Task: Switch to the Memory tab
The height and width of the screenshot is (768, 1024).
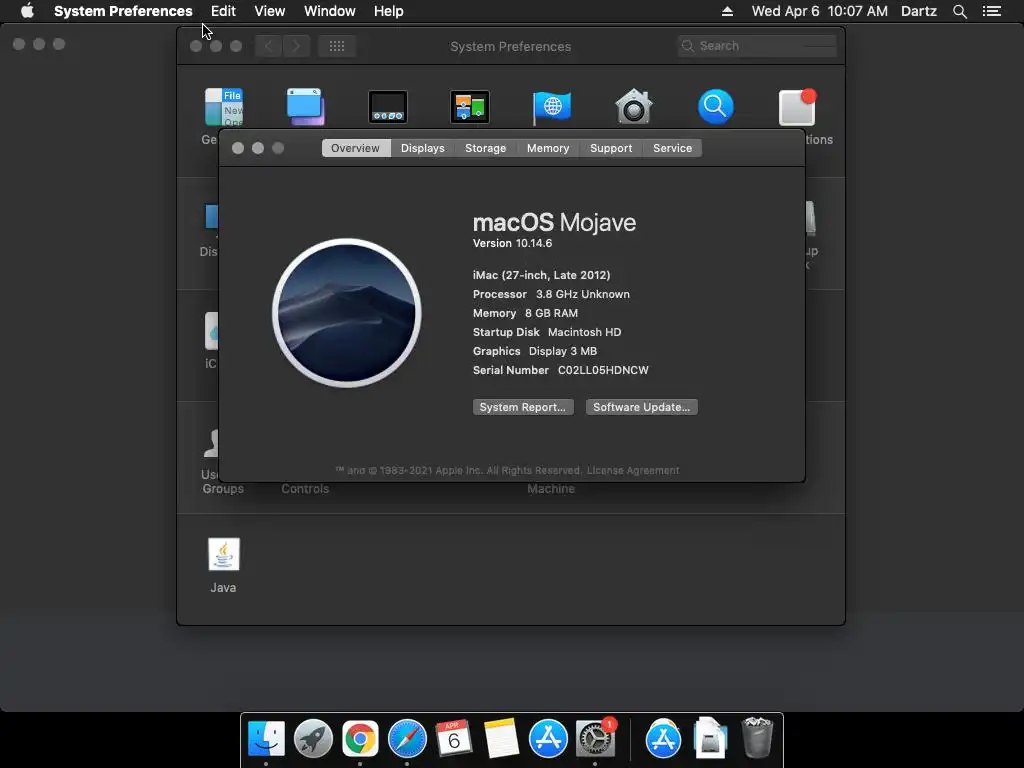Action: click(547, 148)
